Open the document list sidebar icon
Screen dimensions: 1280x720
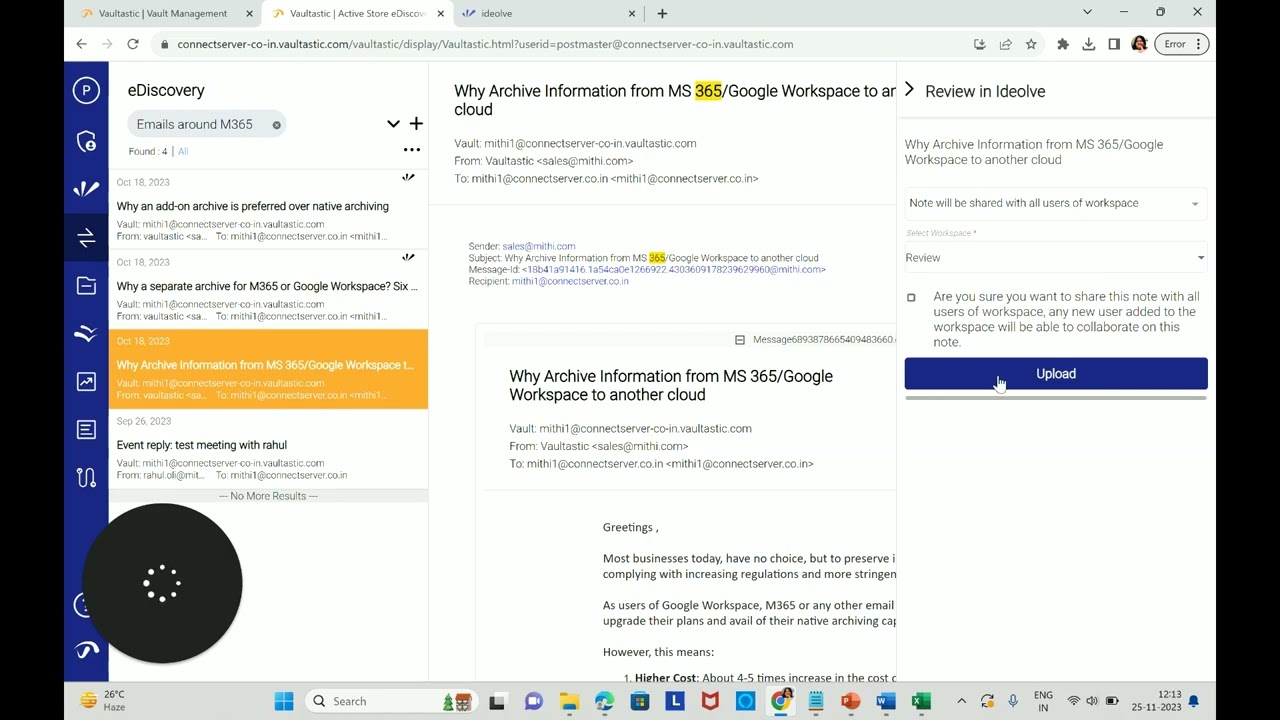click(86, 429)
